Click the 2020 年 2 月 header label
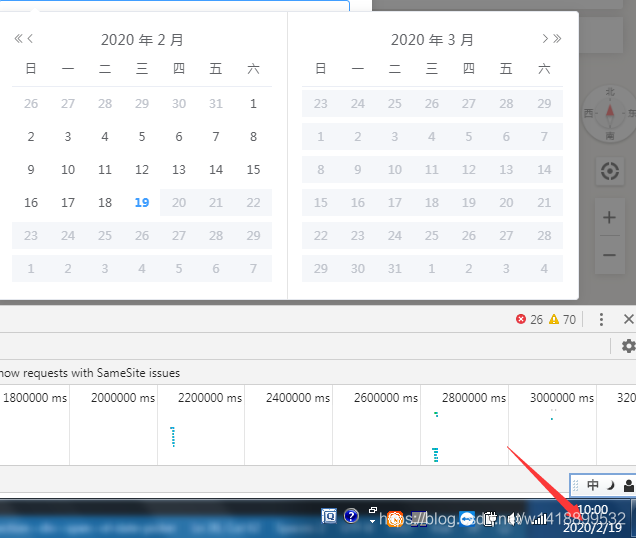This screenshot has width=636, height=538. click(x=142, y=40)
